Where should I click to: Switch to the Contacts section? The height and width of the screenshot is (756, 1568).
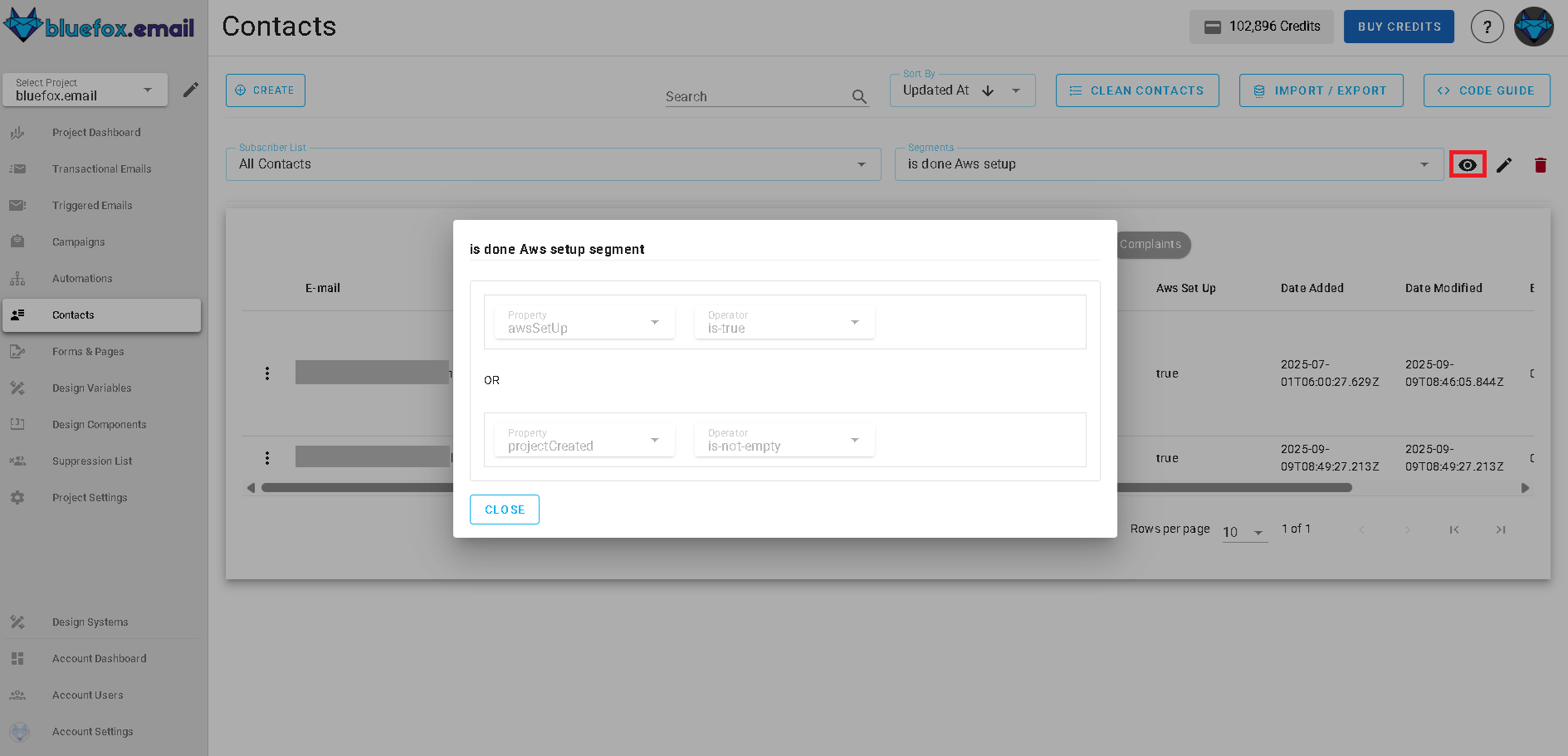[x=72, y=315]
